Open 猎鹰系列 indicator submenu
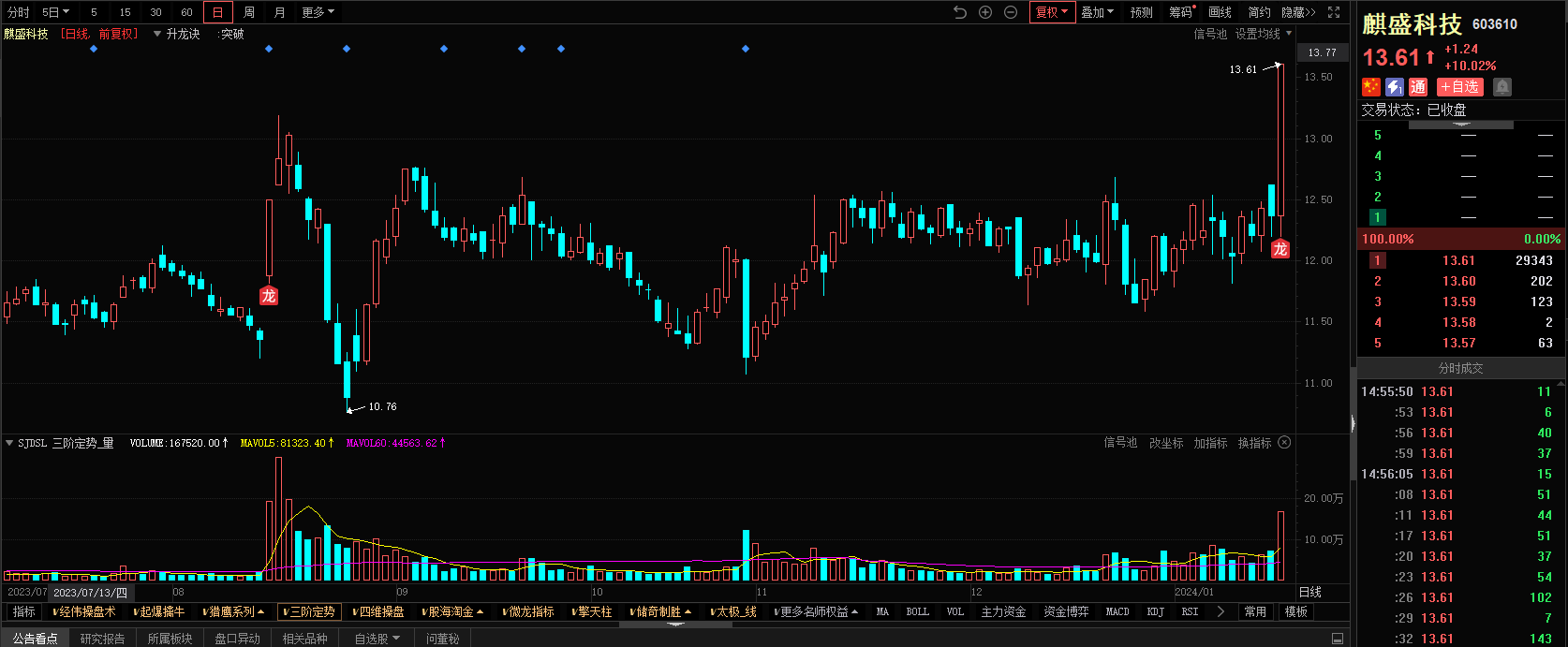This screenshot has height=647, width=1568. [x=234, y=611]
